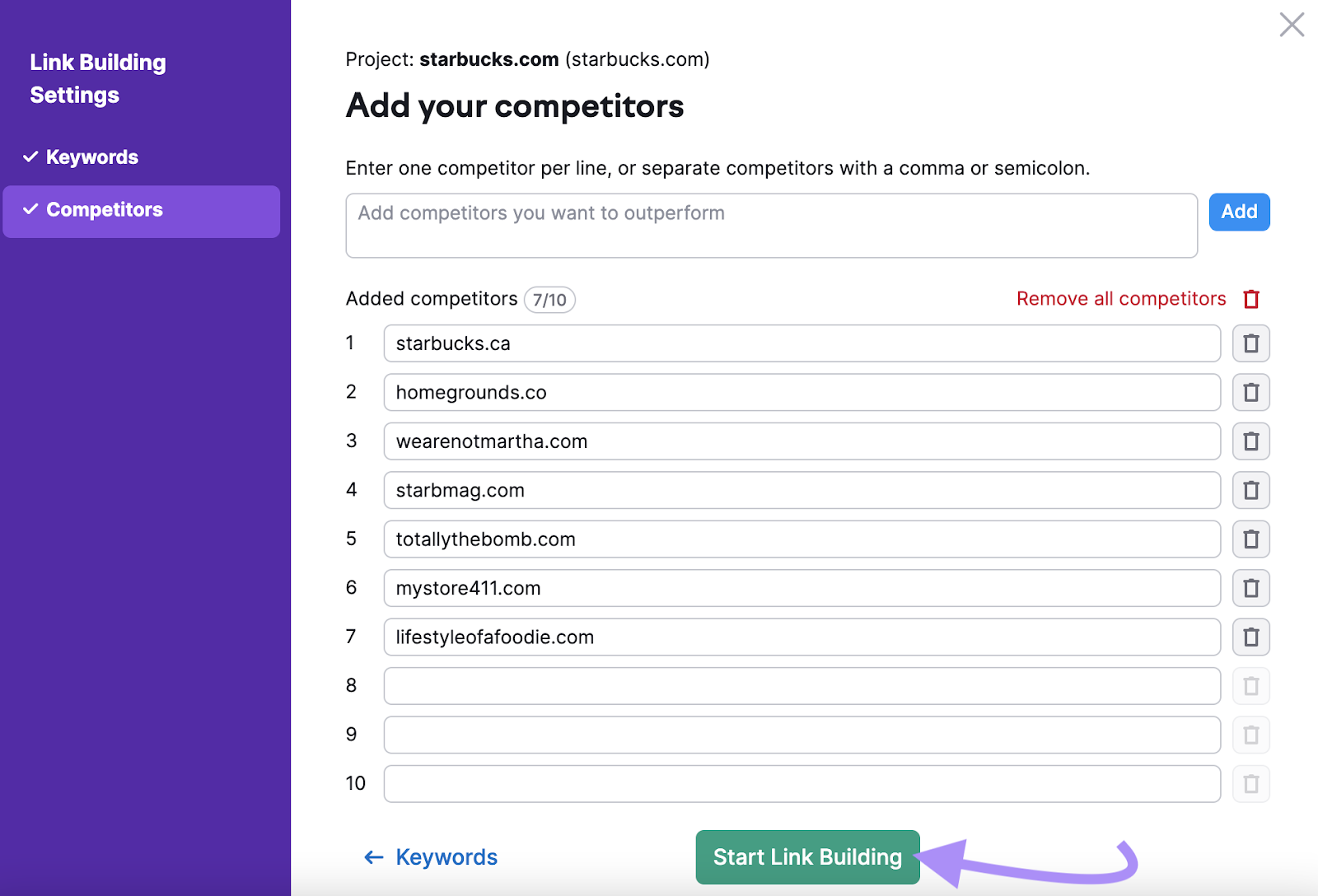Close the Link Building Settings dialog
Viewport: 1318px width, 896px height.
(x=1292, y=25)
